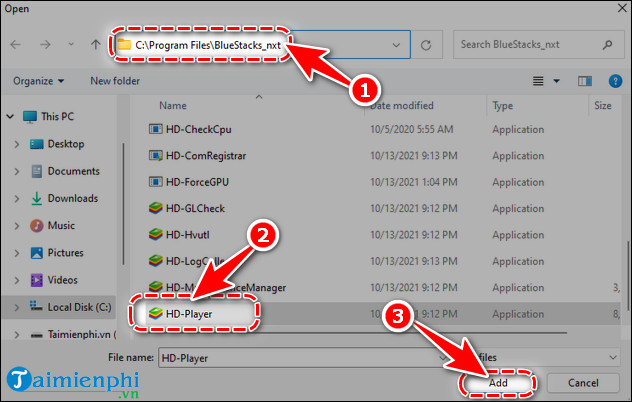Viewport: 632px width, 402px height.
Task: Expand the Downloads tree node
Action: click(x=17, y=198)
